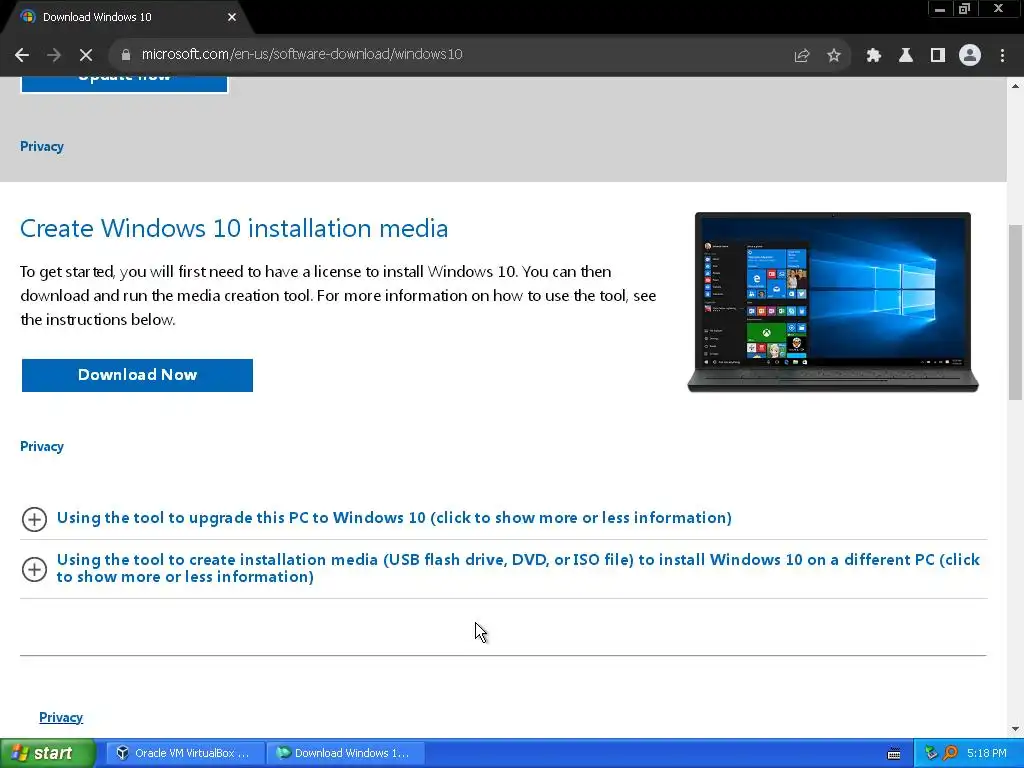Share this page icon in address bar
Image resolution: width=1024 pixels, height=768 pixels.
[x=802, y=56]
